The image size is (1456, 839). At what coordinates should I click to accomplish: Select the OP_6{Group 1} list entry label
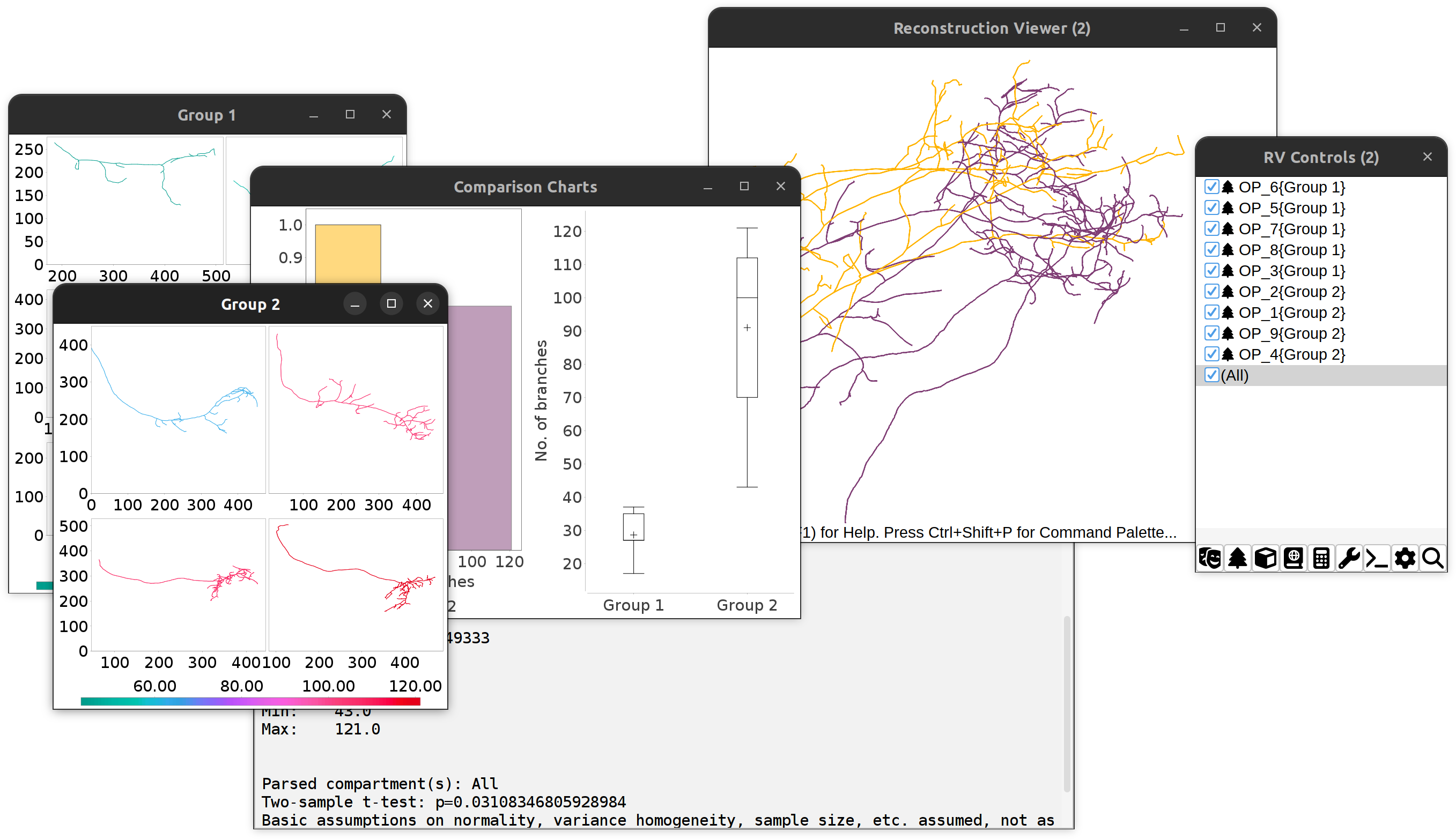(x=1292, y=187)
